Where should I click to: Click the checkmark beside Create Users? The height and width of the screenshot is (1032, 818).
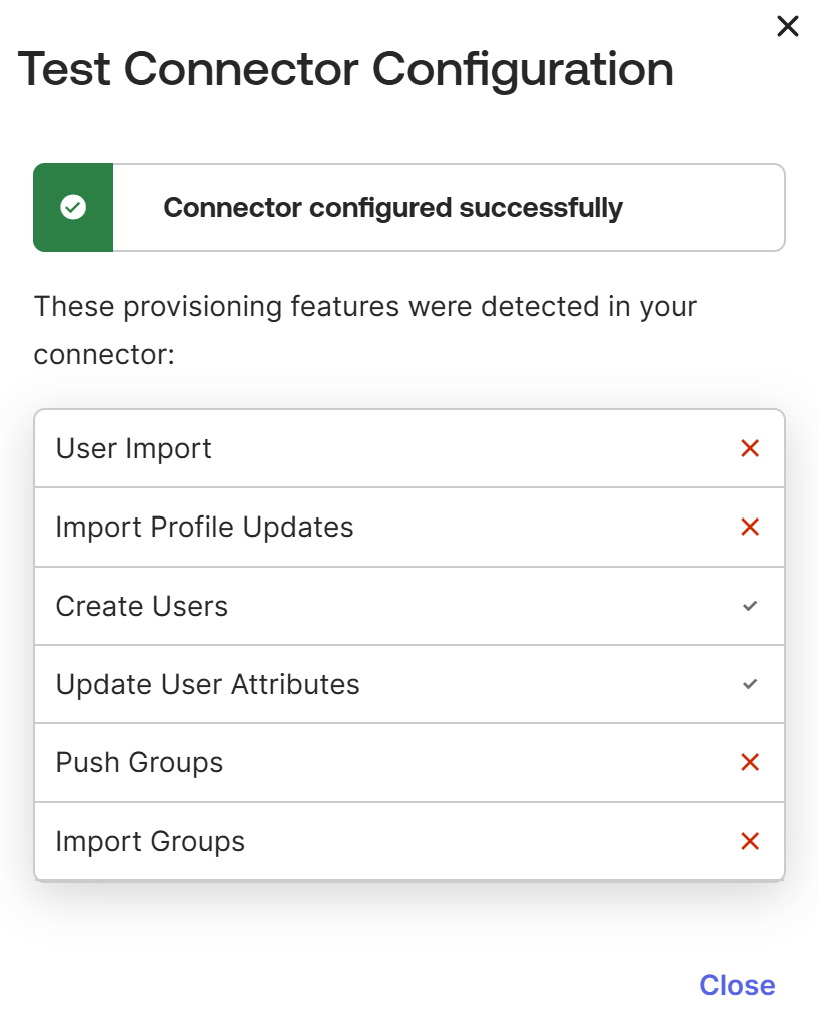coord(750,606)
